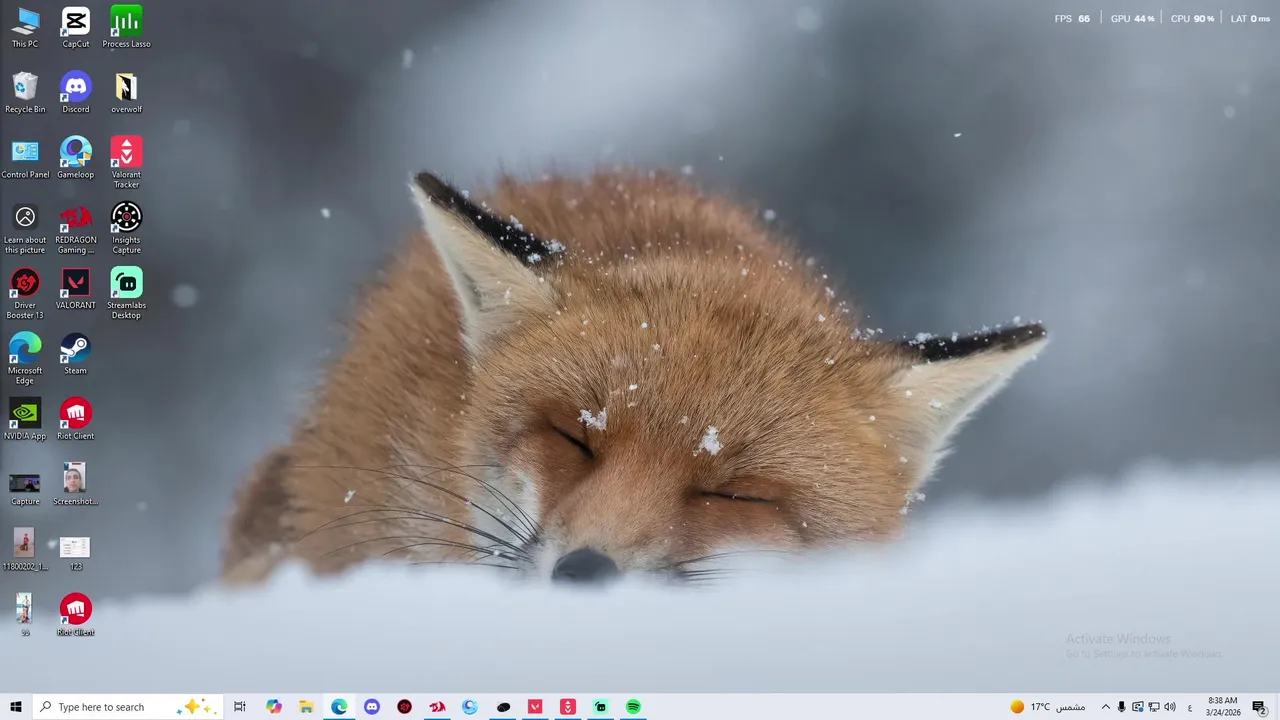This screenshot has height=720, width=1280.
Task: Open the clock showing 8:38 AM
Action: (x=1223, y=707)
